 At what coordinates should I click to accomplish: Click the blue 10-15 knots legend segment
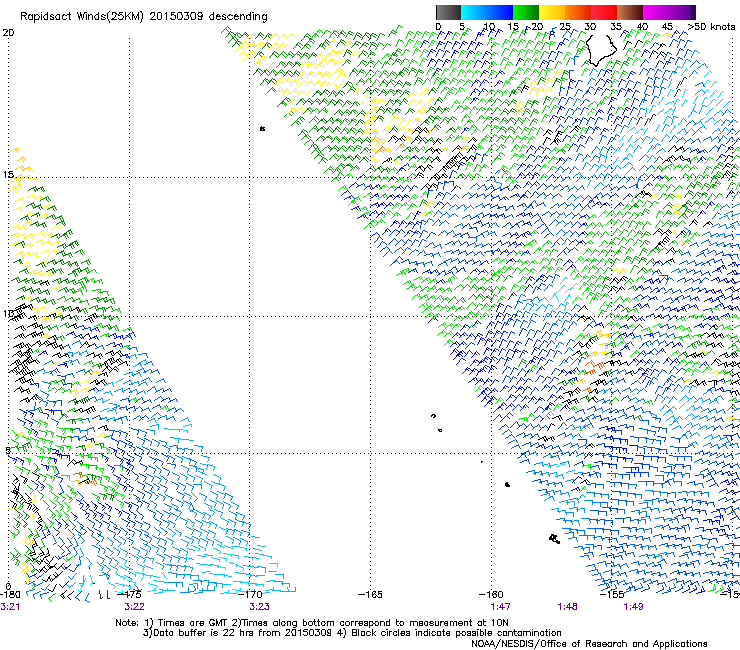coord(500,12)
